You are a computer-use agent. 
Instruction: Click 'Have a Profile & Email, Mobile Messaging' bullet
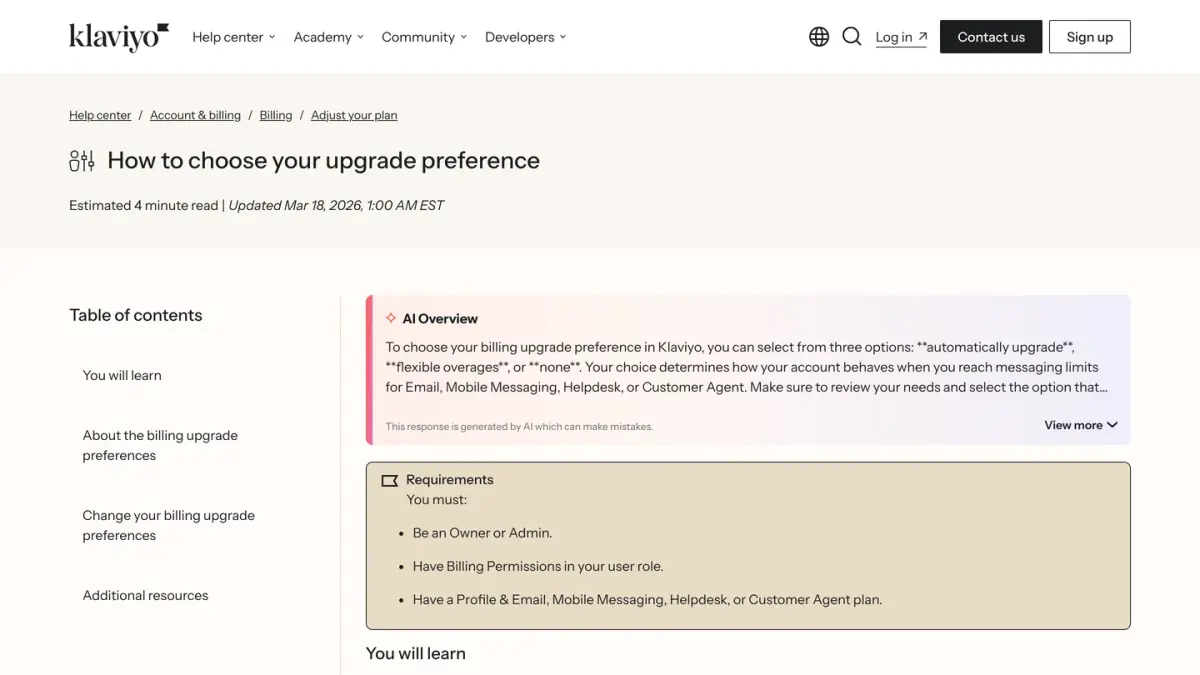(x=647, y=599)
